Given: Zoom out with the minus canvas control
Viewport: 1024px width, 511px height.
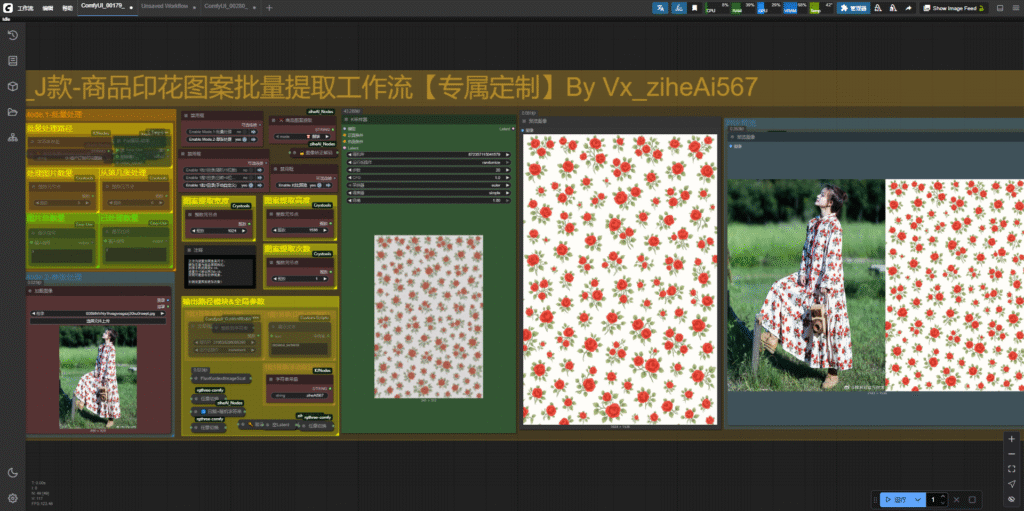Looking at the screenshot, I should tap(1012, 453).
